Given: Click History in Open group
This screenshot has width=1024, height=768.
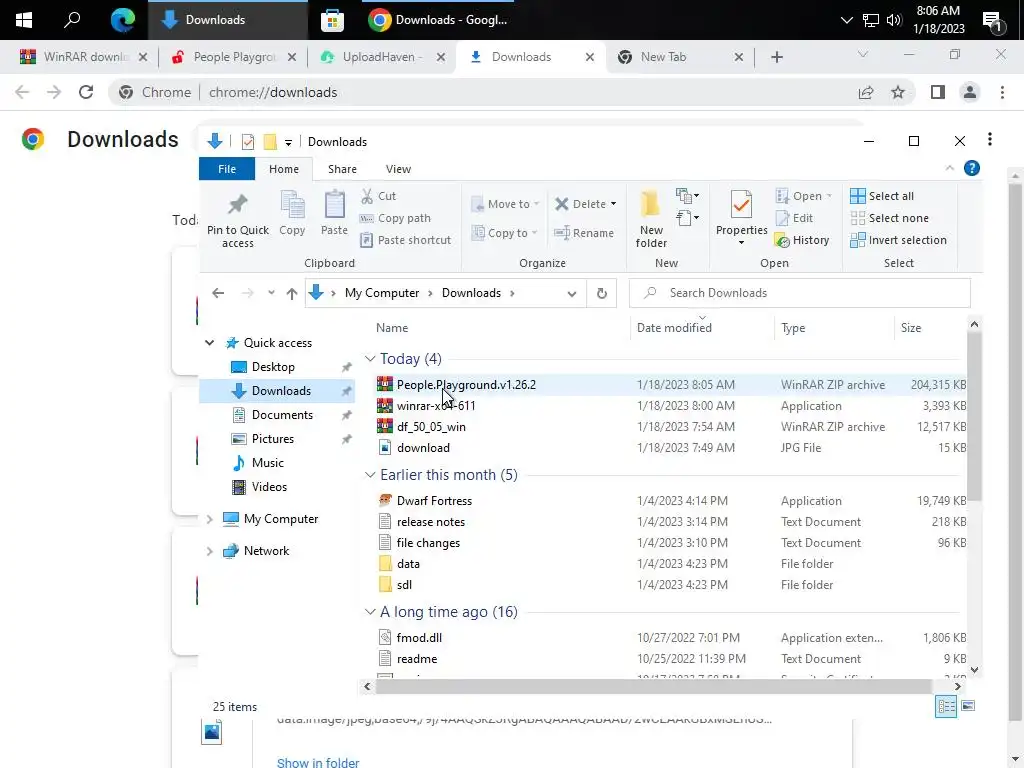Looking at the screenshot, I should pyautogui.click(x=802, y=240).
